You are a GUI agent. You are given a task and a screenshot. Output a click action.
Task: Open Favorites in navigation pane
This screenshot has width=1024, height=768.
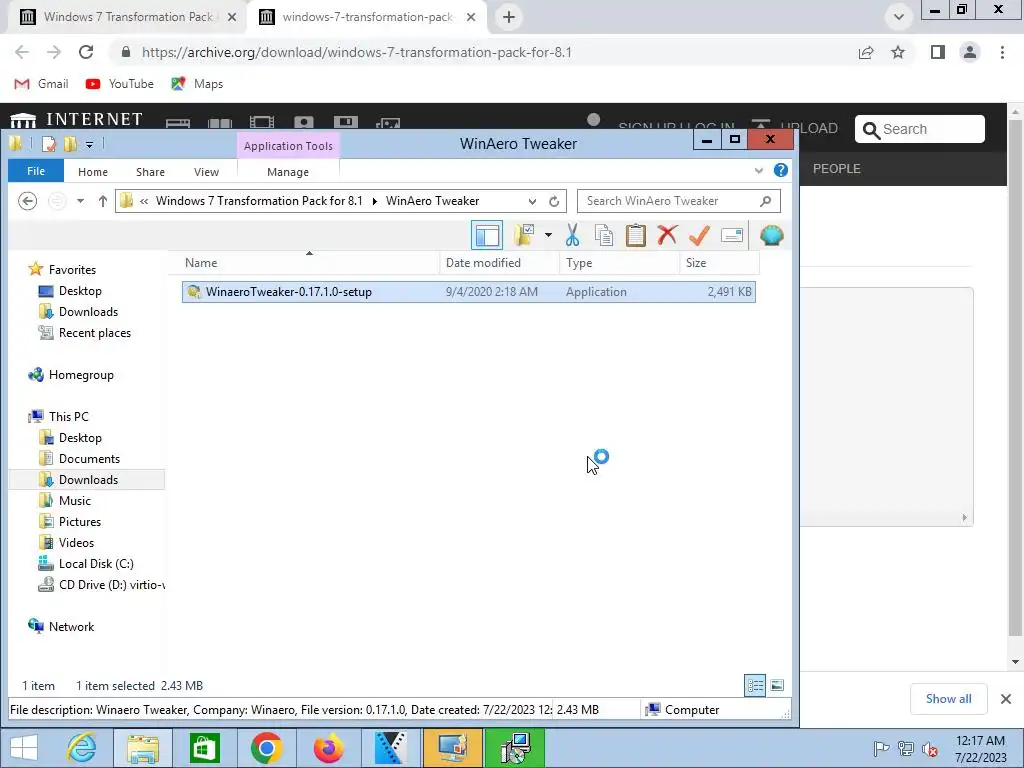tap(72, 270)
